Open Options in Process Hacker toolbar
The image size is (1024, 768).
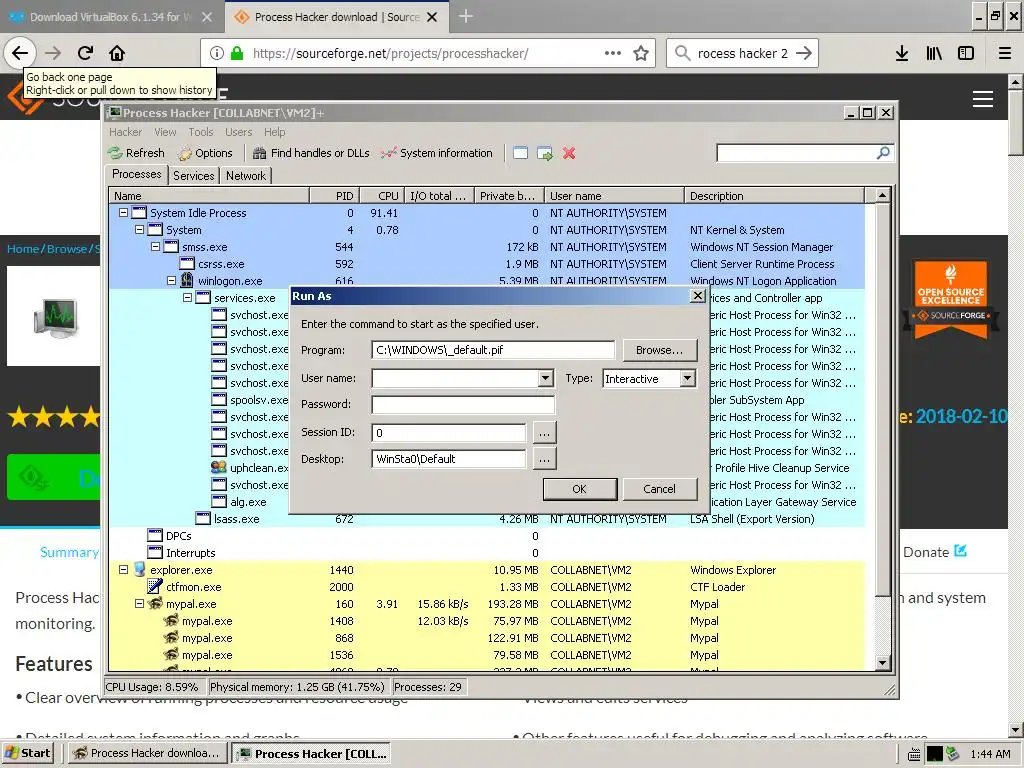(x=205, y=153)
